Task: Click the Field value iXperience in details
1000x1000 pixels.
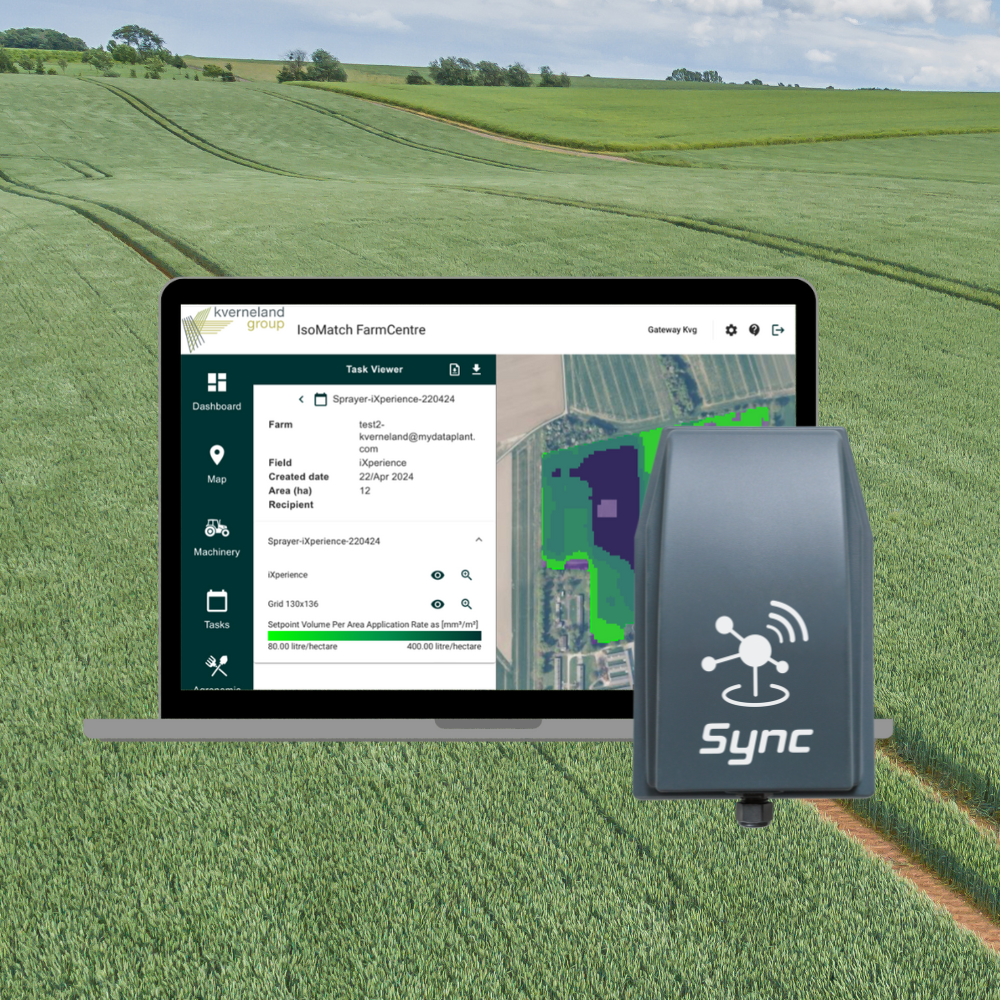Action: 383,462
